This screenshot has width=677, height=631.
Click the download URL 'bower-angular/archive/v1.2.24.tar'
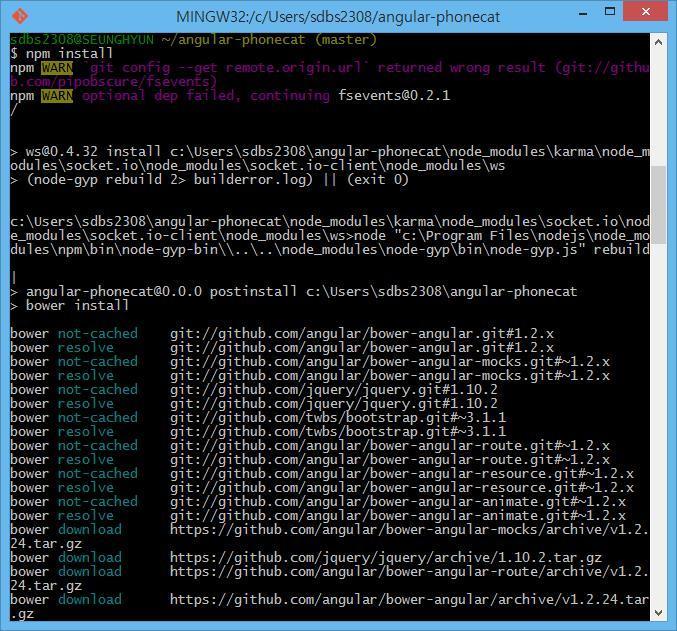(409, 599)
